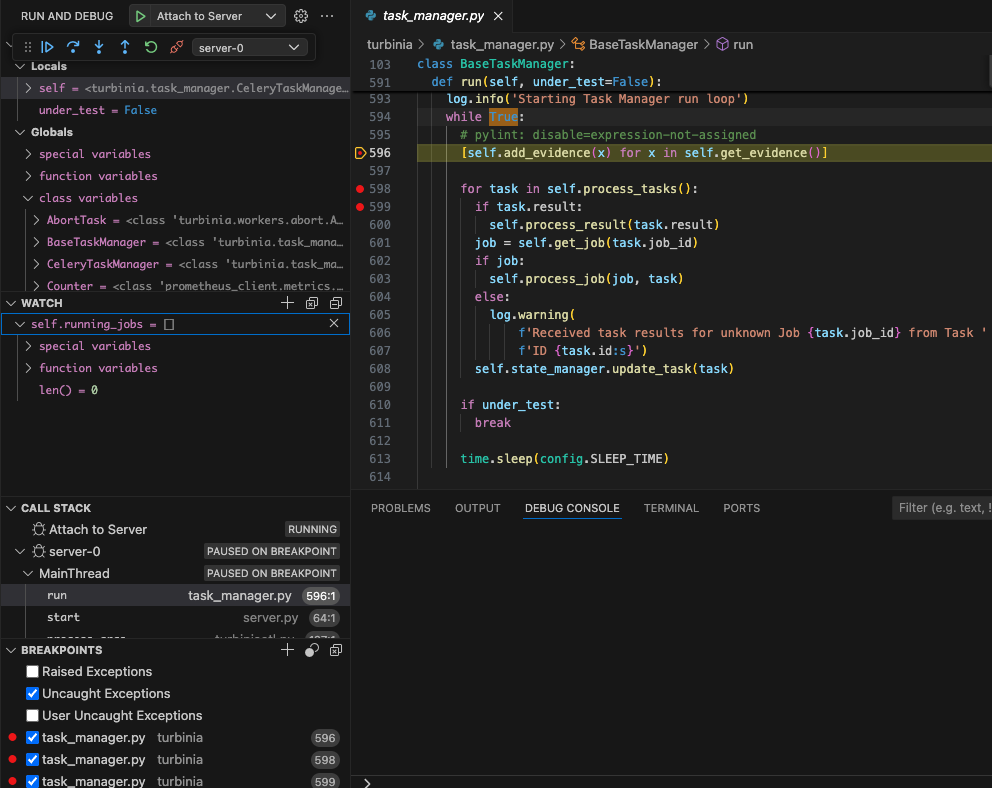
Task: Click the run method breadcrumb
Action: [x=743, y=44]
